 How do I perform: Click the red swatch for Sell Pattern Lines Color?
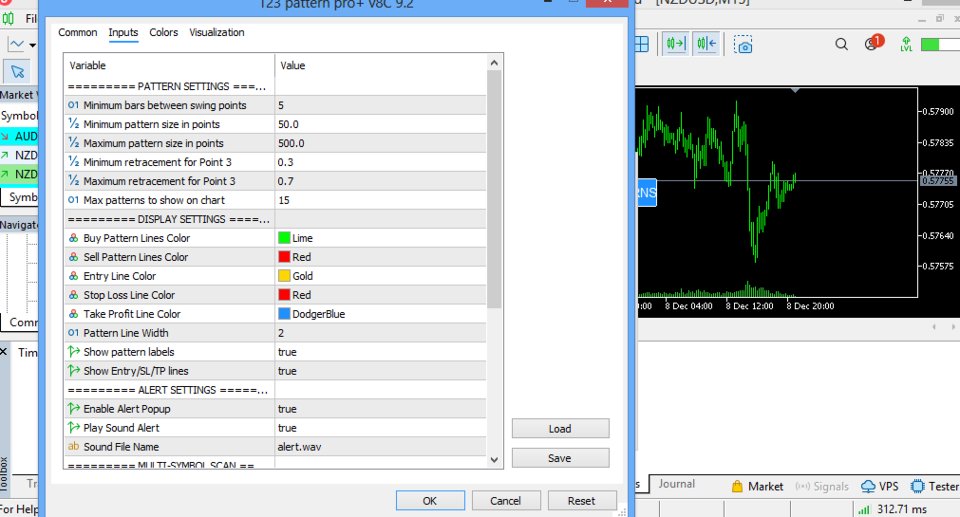(x=284, y=257)
